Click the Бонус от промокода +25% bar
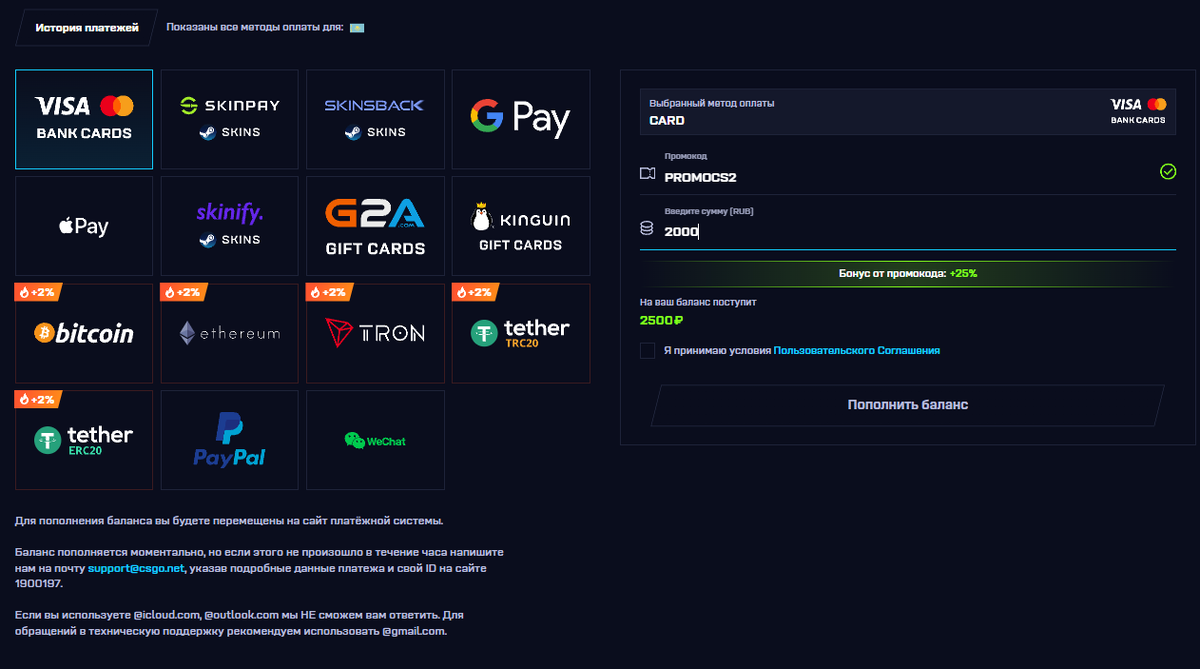Viewport: 1200px width, 669px height. 908,273
